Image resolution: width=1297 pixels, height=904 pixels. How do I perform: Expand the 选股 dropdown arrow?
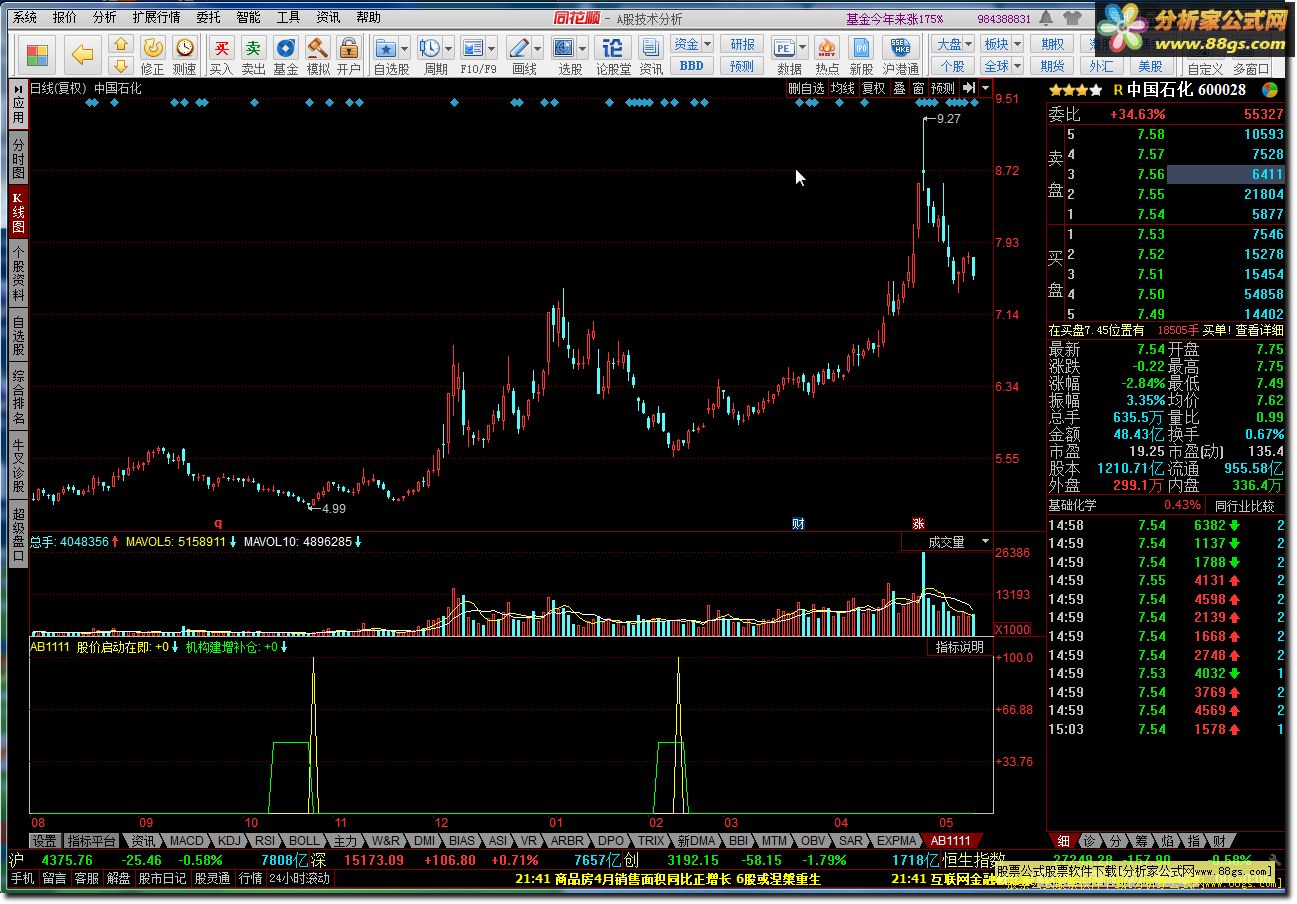[582, 48]
